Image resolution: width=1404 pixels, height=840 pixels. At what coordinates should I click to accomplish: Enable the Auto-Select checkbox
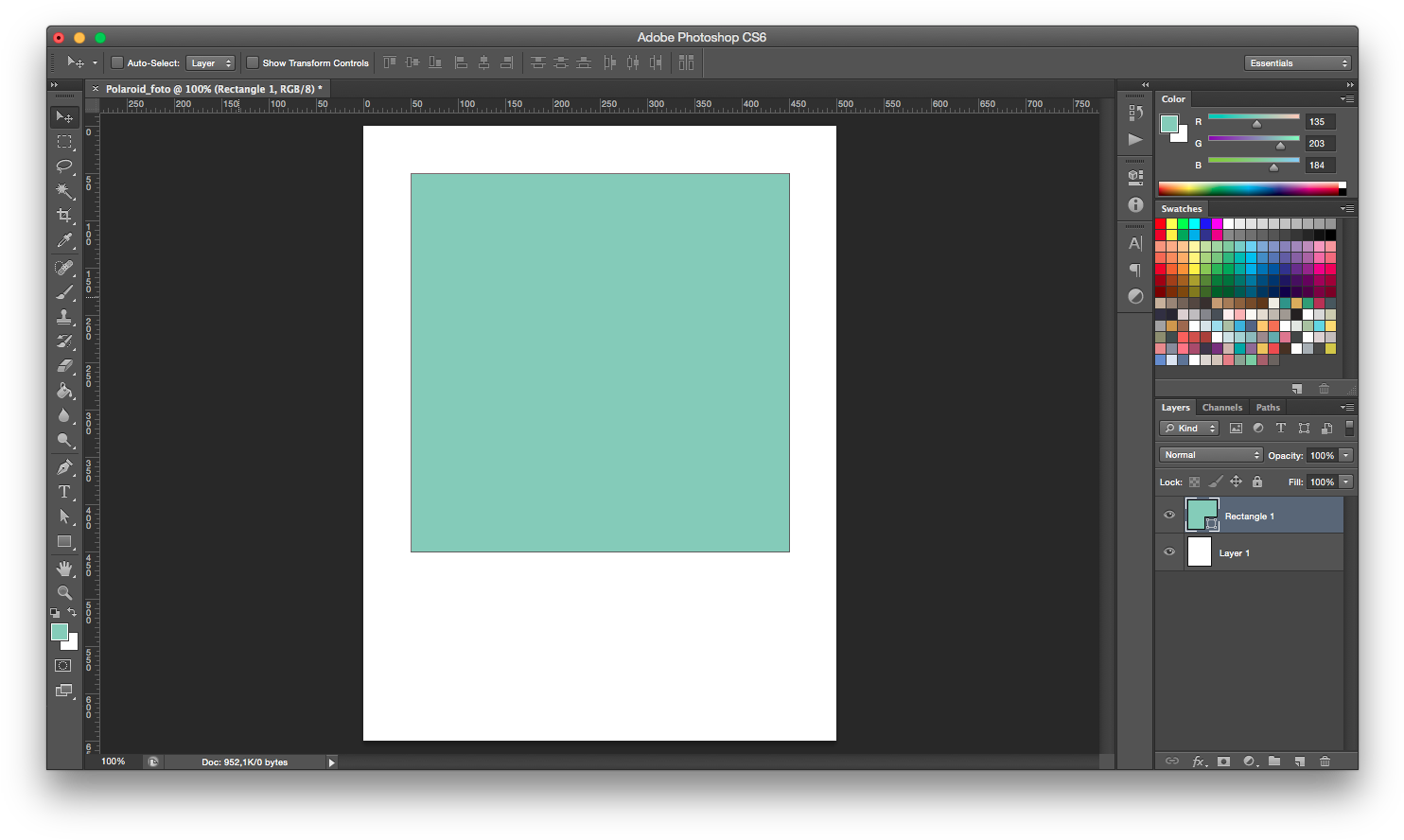pos(117,62)
